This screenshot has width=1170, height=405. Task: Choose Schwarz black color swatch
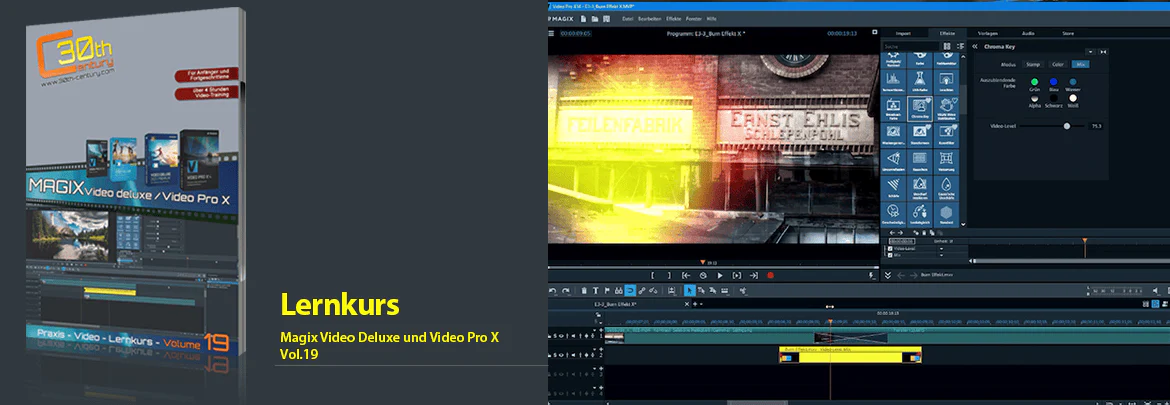[x=1054, y=98]
